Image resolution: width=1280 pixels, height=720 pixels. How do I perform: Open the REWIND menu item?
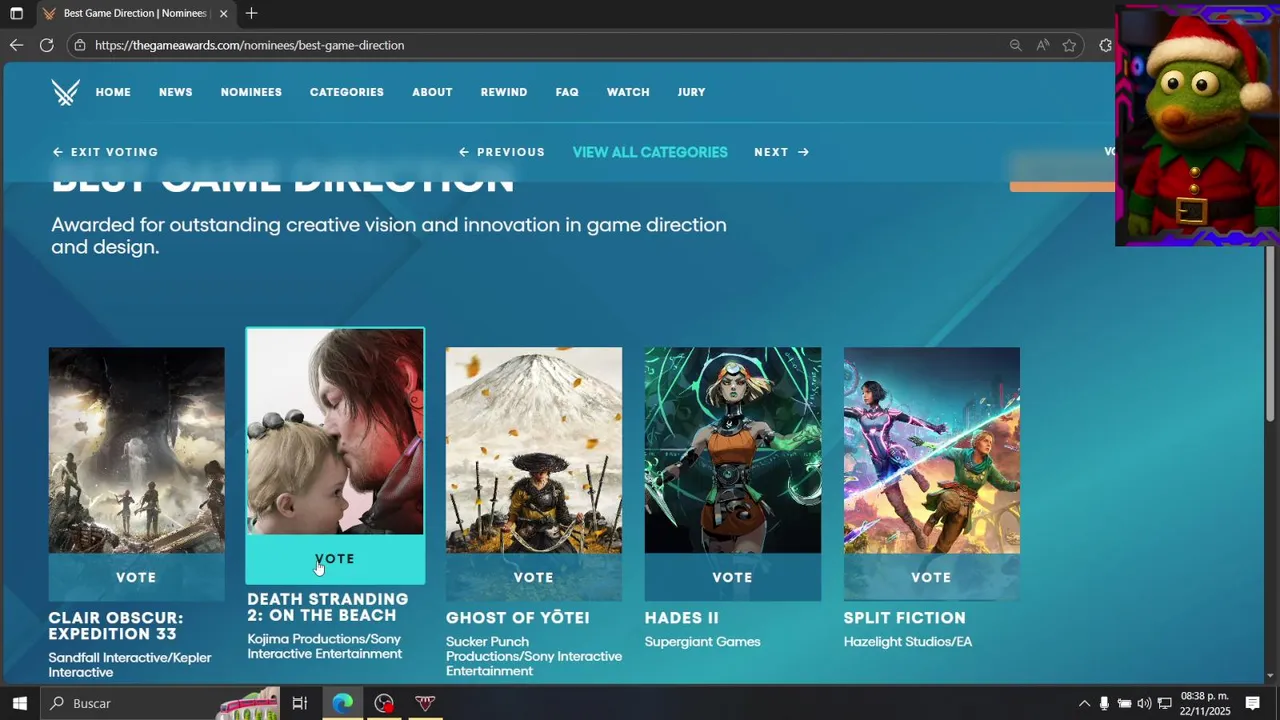(504, 92)
